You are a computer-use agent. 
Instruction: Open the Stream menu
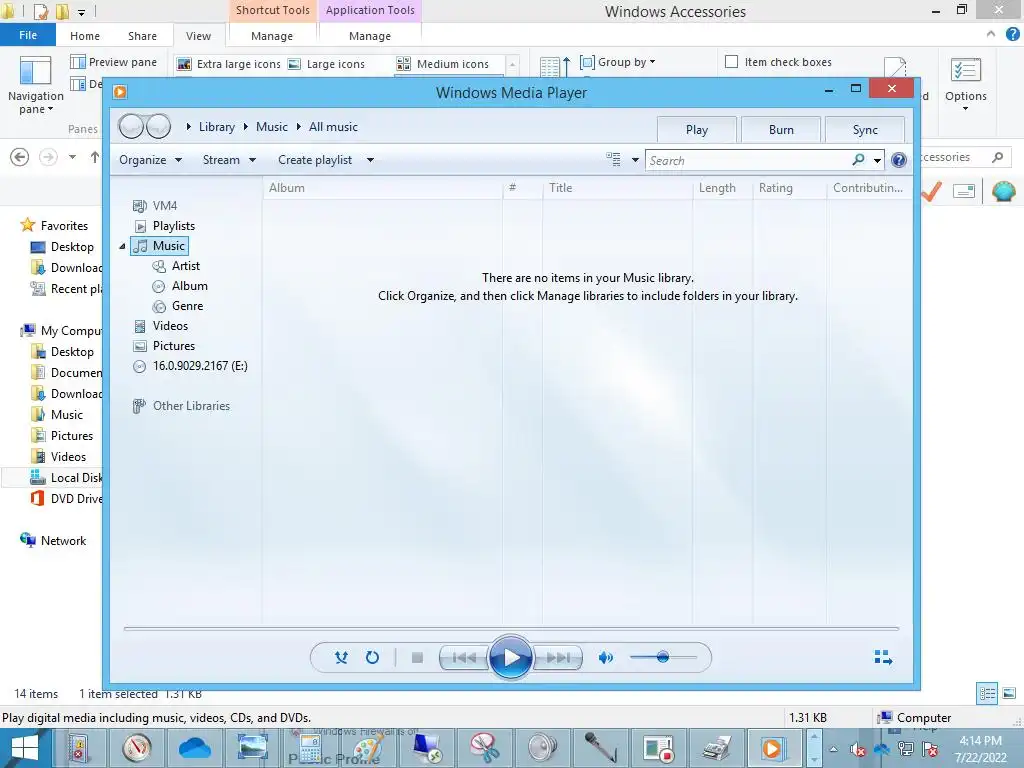point(229,160)
